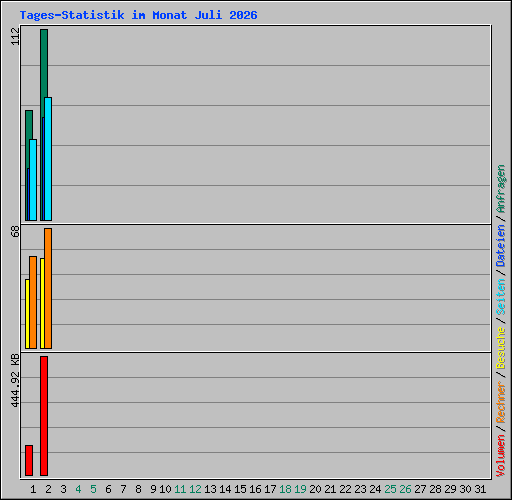Click the yellow Besuche bar for day 1
Image resolution: width=512 pixels, height=500 pixels.
(27, 314)
